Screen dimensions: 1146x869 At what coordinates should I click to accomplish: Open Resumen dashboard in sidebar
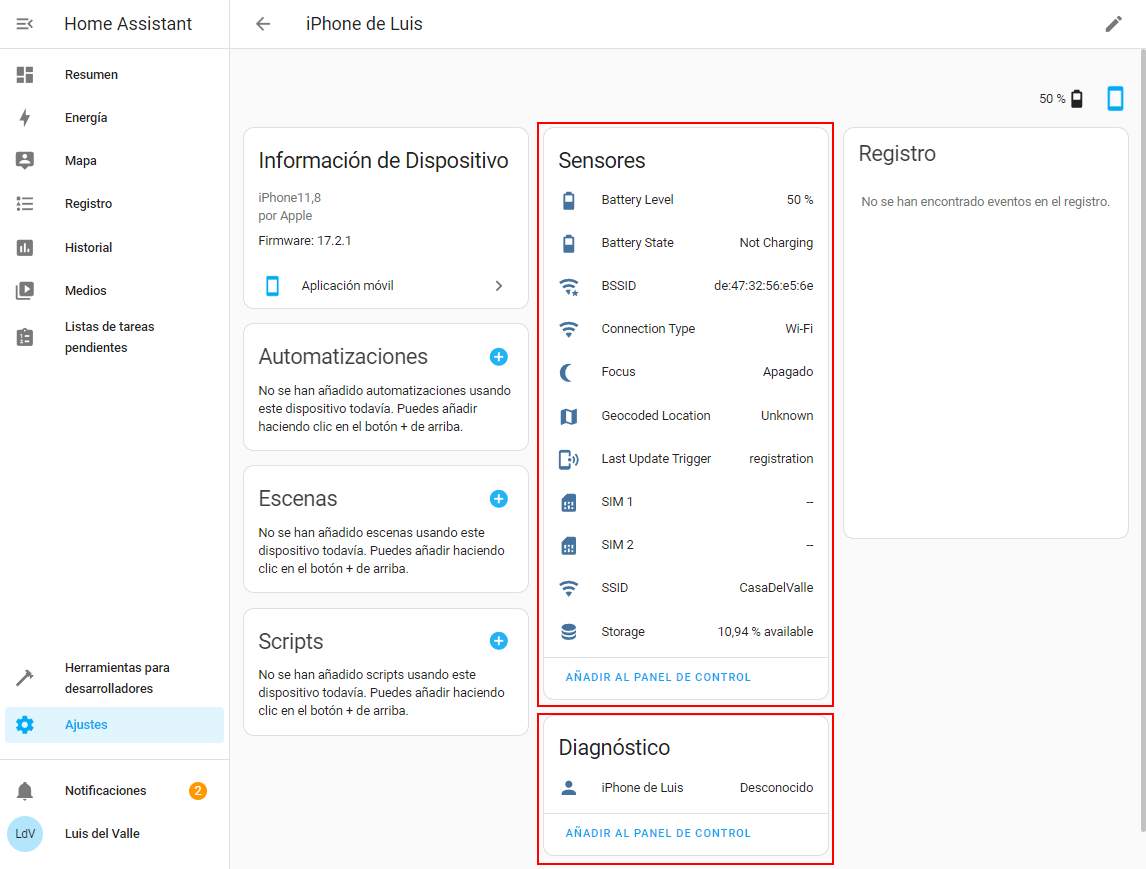tap(114, 75)
